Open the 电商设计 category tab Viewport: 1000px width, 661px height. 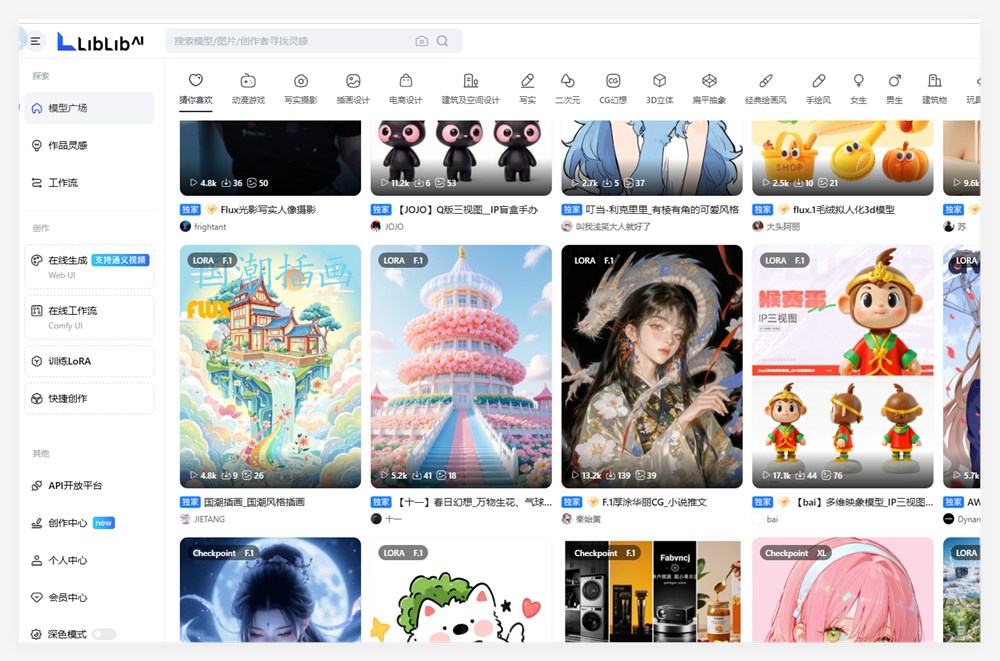[x=404, y=87]
